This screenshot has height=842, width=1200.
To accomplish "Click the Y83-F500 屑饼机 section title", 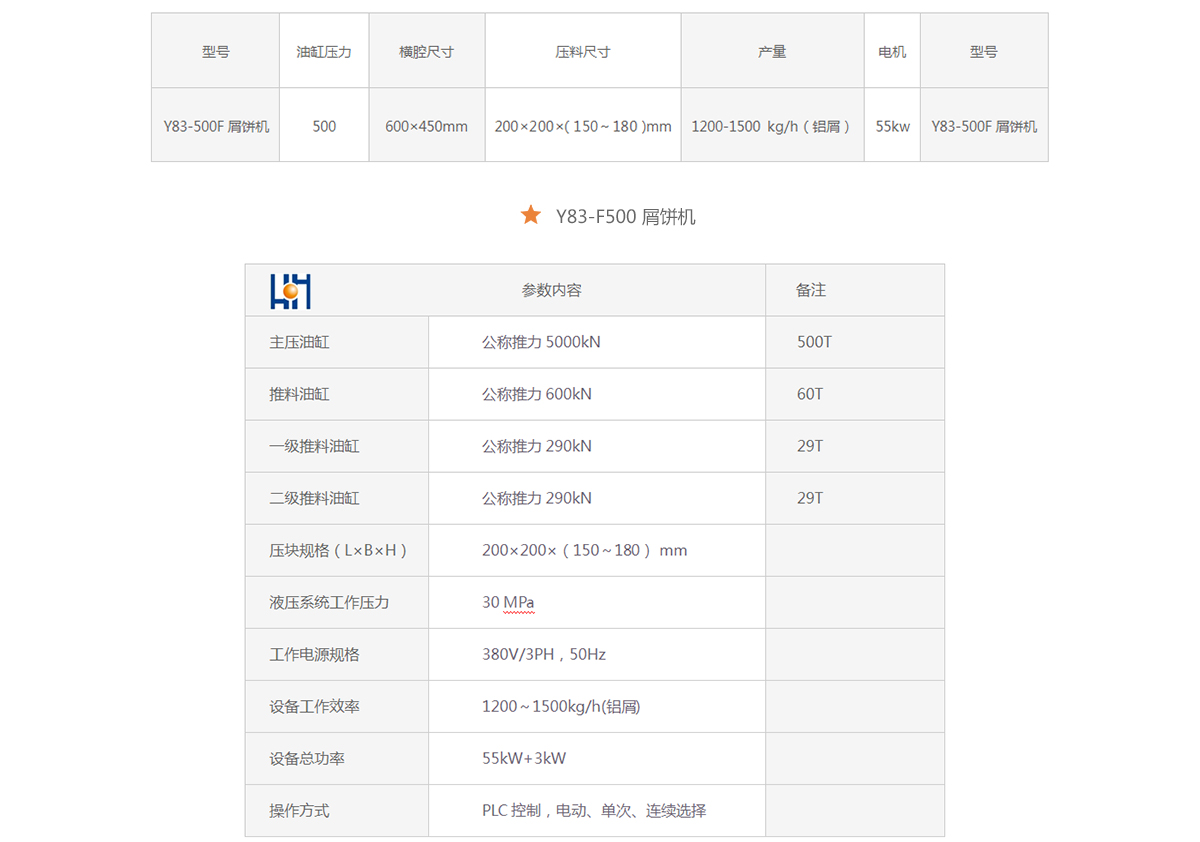I will click(625, 216).
